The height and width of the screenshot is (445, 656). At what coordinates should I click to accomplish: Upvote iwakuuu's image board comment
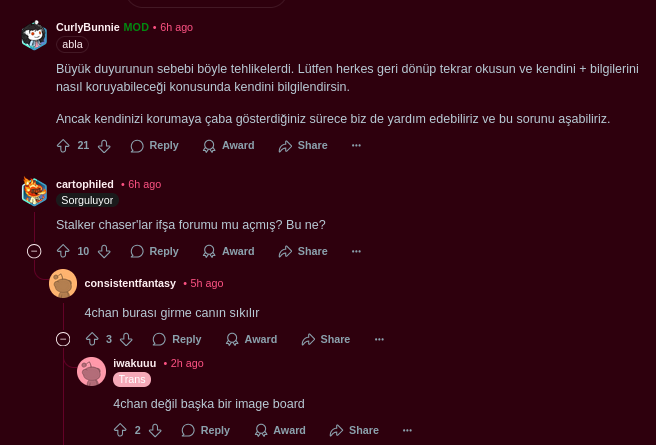(120, 430)
